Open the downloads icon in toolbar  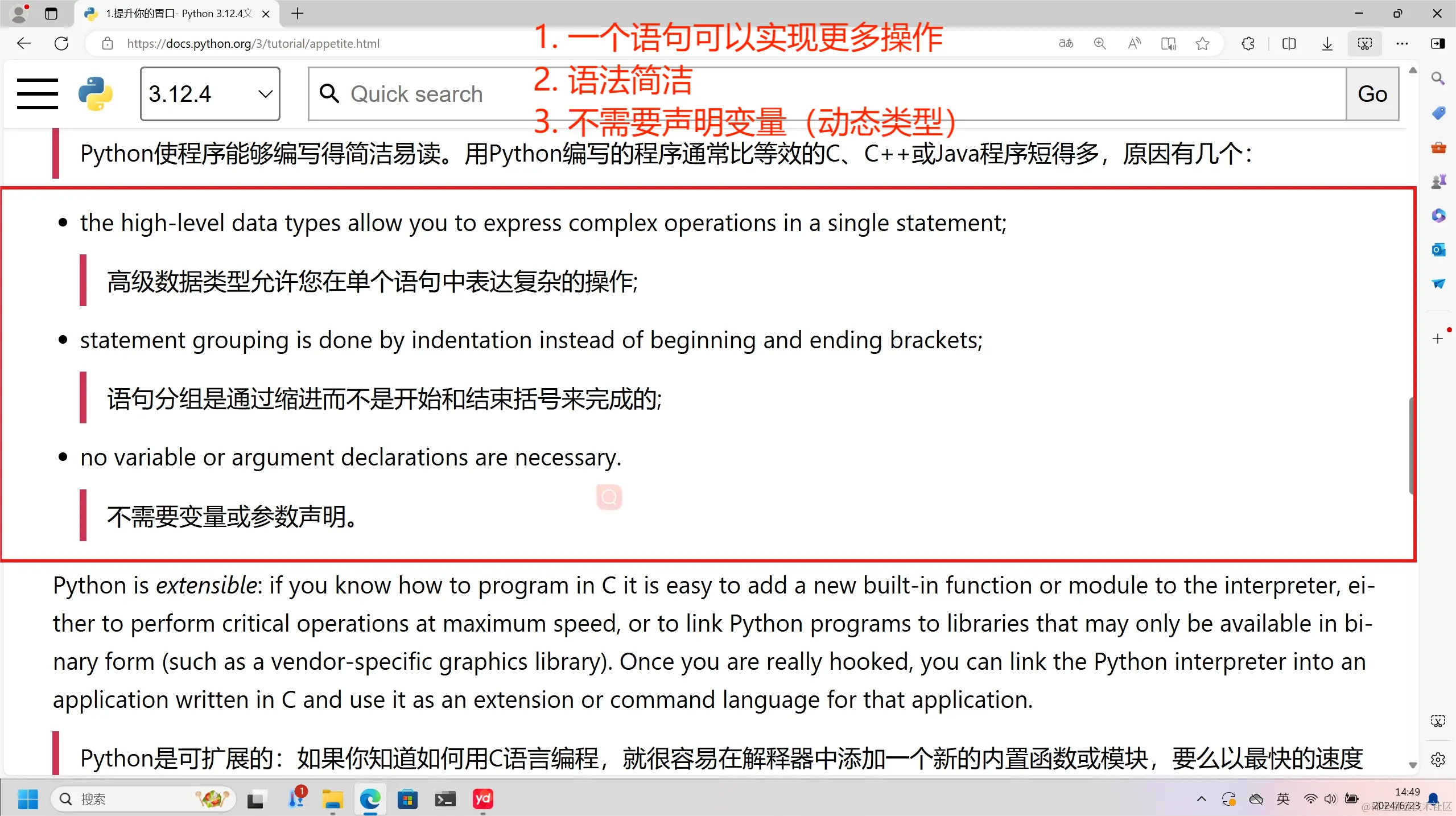[x=1327, y=43]
